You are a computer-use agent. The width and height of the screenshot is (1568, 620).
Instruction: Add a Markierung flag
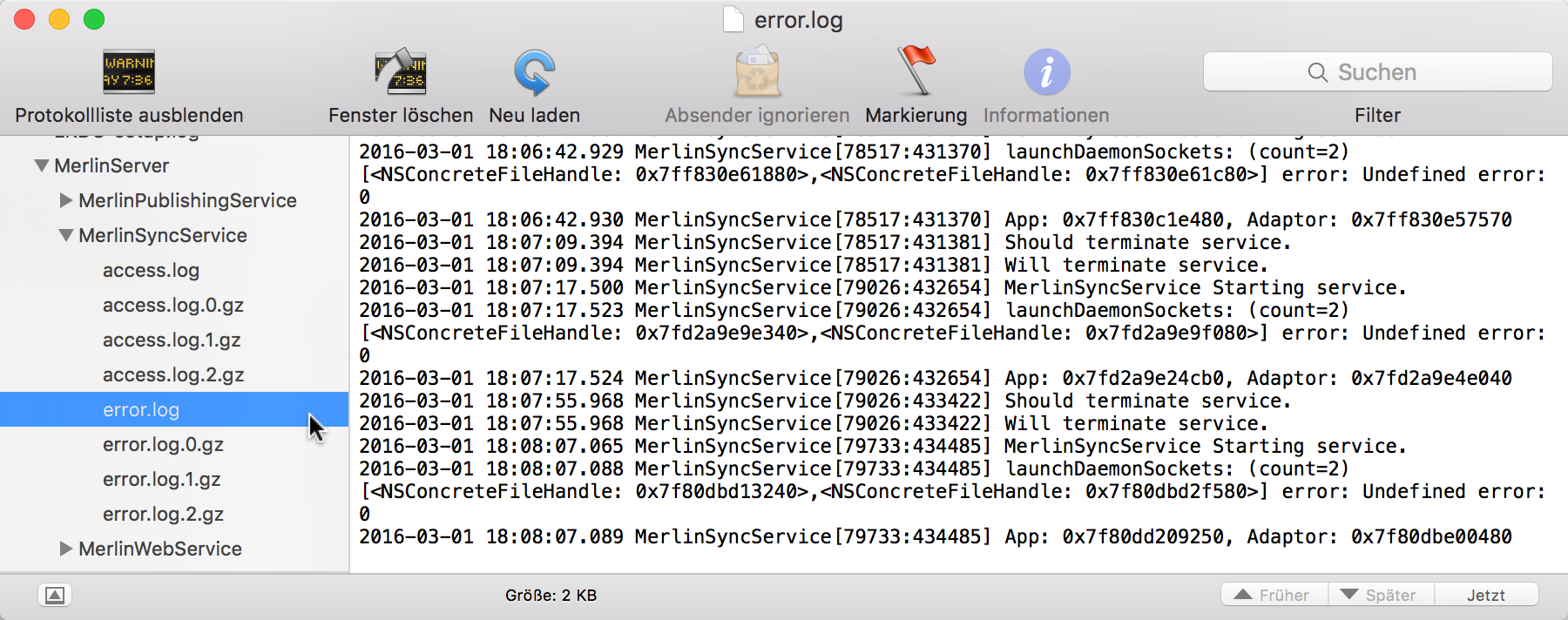tap(916, 70)
